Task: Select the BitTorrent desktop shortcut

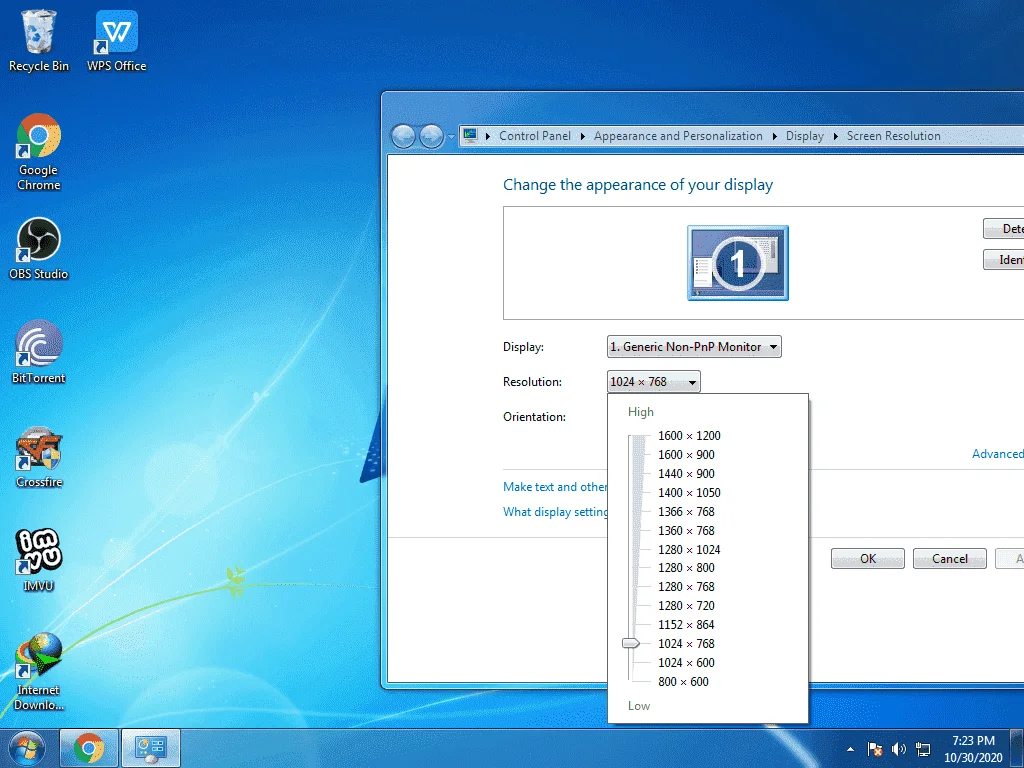Action: [39, 352]
